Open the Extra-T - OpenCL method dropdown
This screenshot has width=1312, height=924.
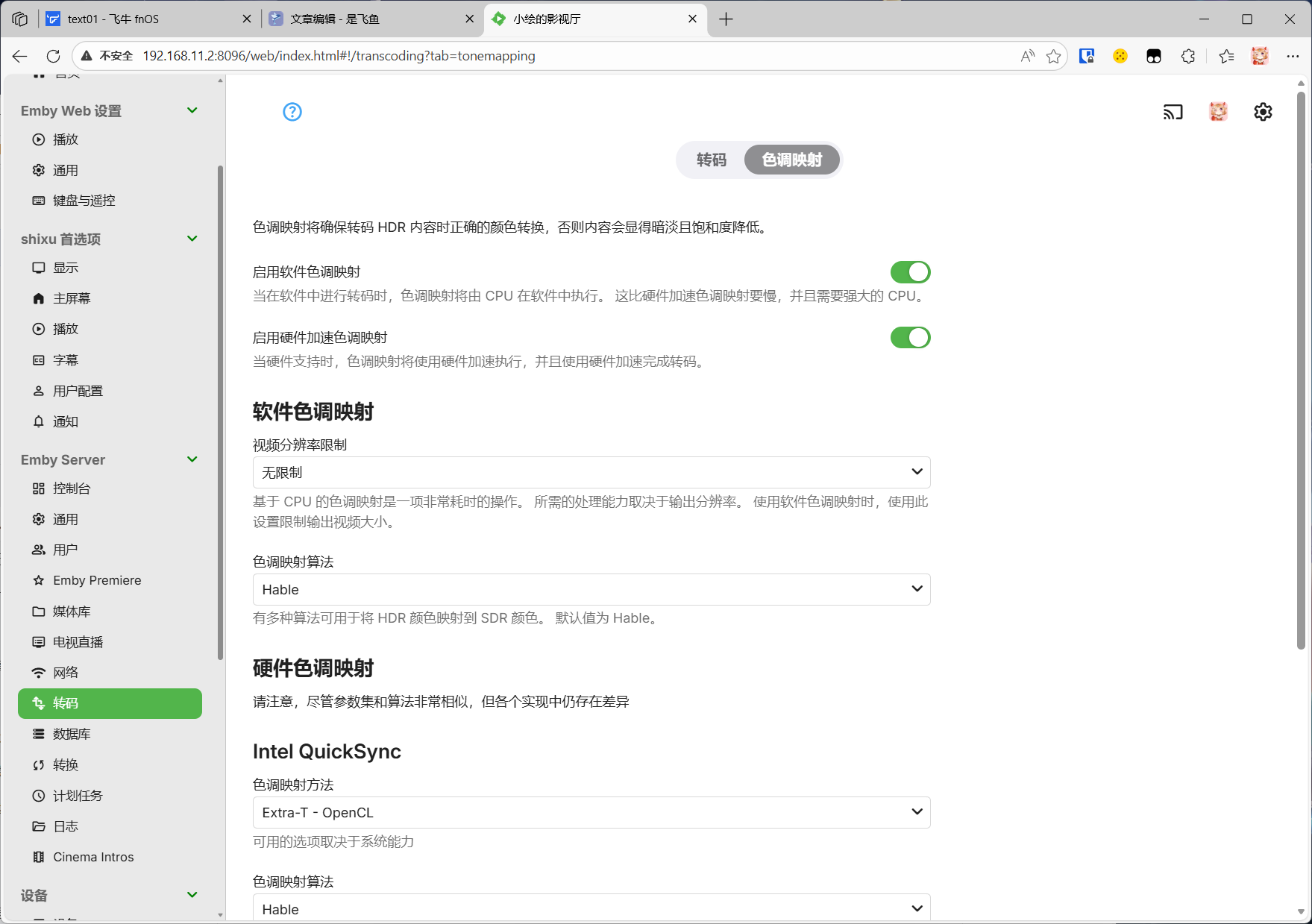tap(591, 812)
